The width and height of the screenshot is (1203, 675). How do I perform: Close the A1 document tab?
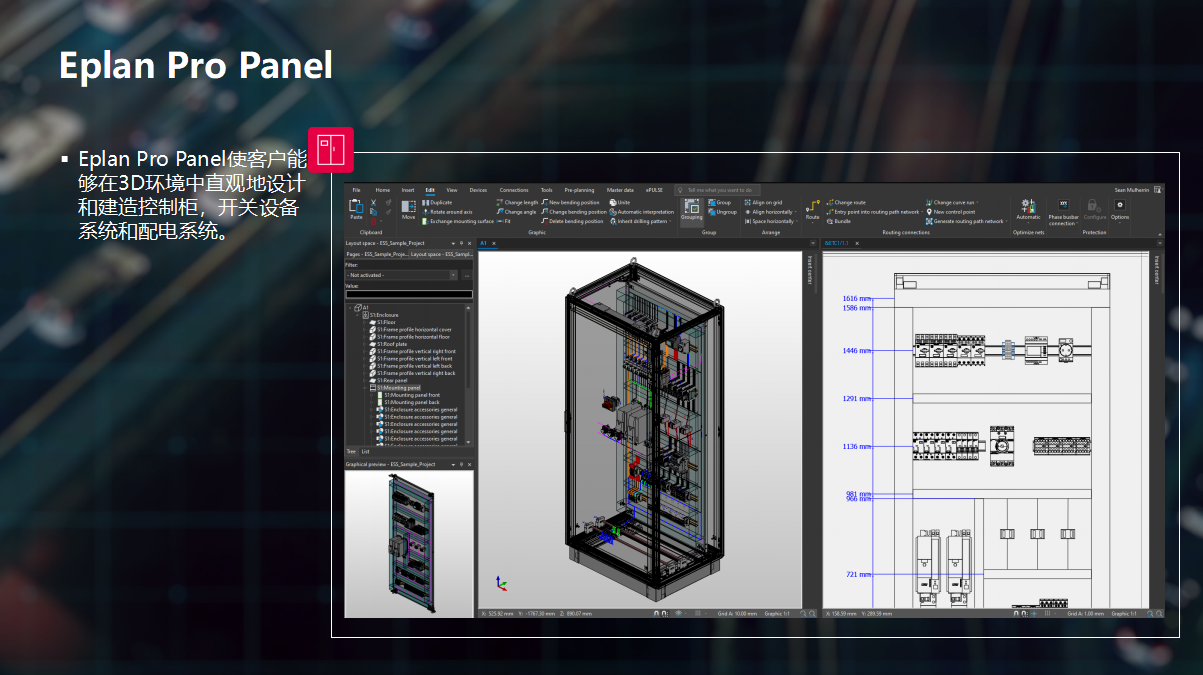(494, 243)
